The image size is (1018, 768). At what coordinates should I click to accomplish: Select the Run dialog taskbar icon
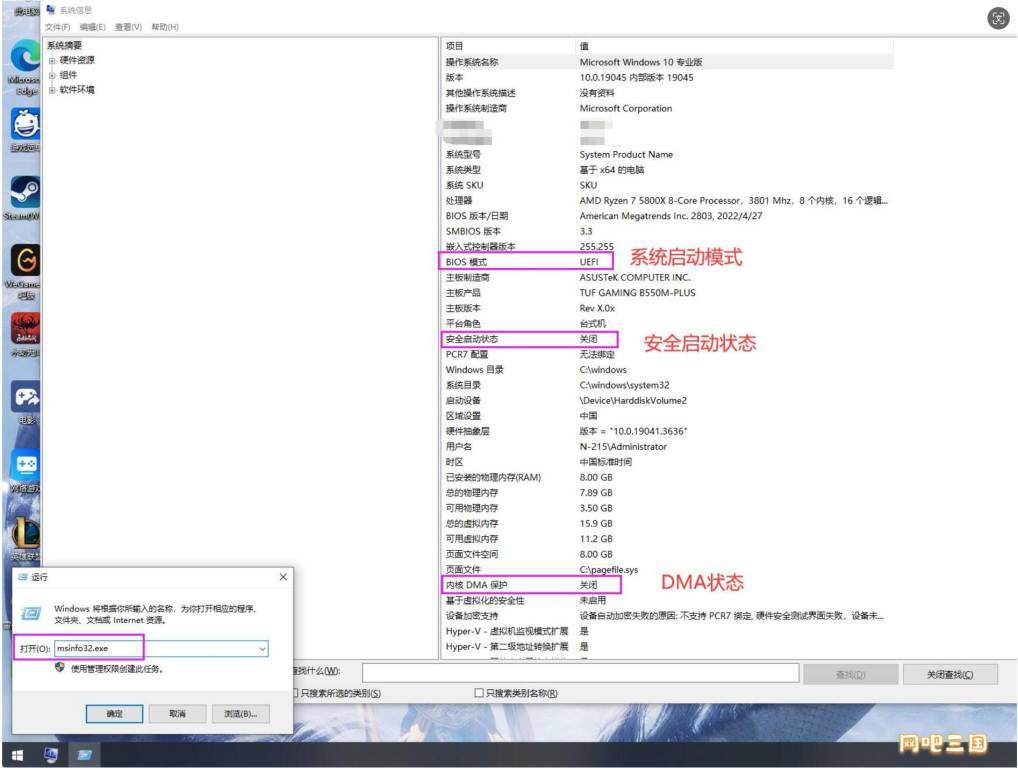[x=84, y=755]
